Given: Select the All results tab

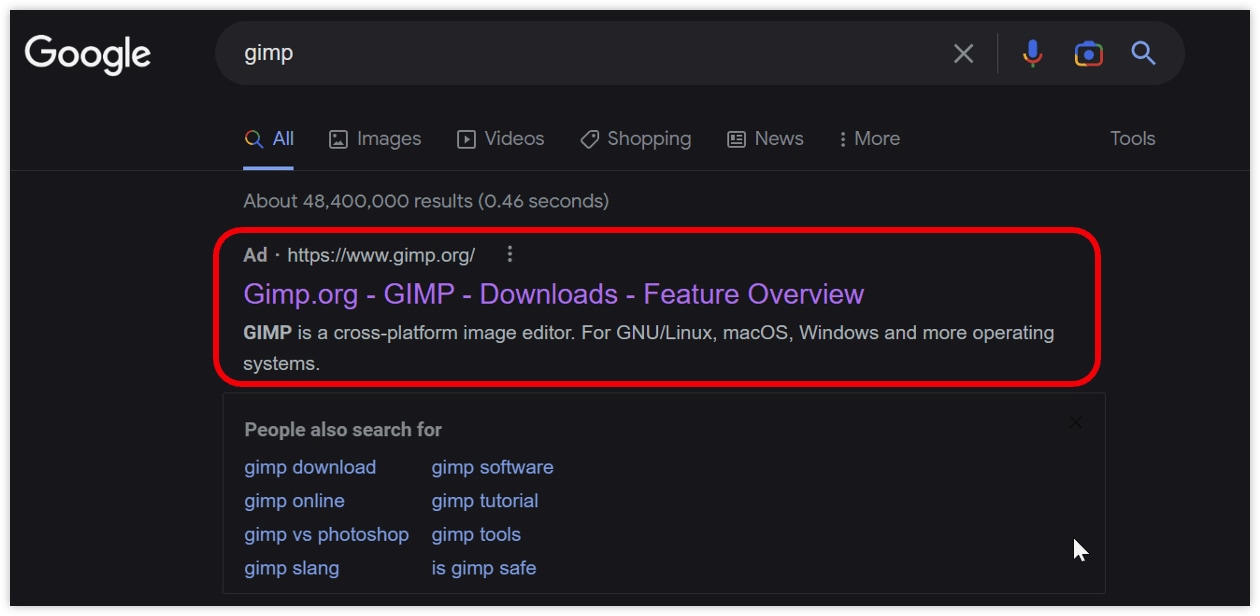Looking at the screenshot, I should pyautogui.click(x=269, y=139).
